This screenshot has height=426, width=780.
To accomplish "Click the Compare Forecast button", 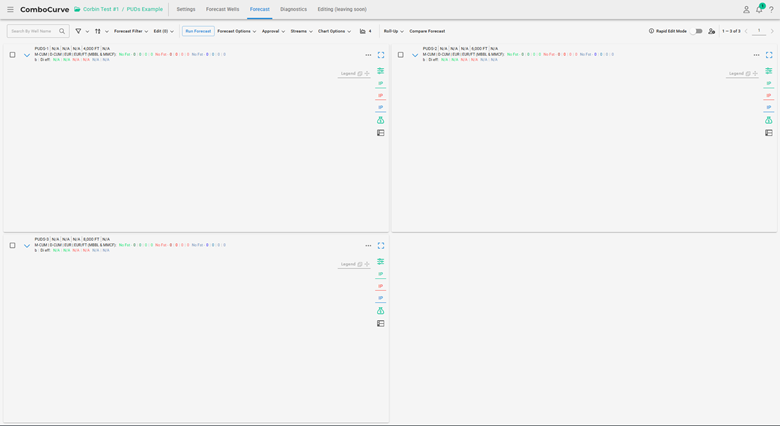I will click(427, 31).
